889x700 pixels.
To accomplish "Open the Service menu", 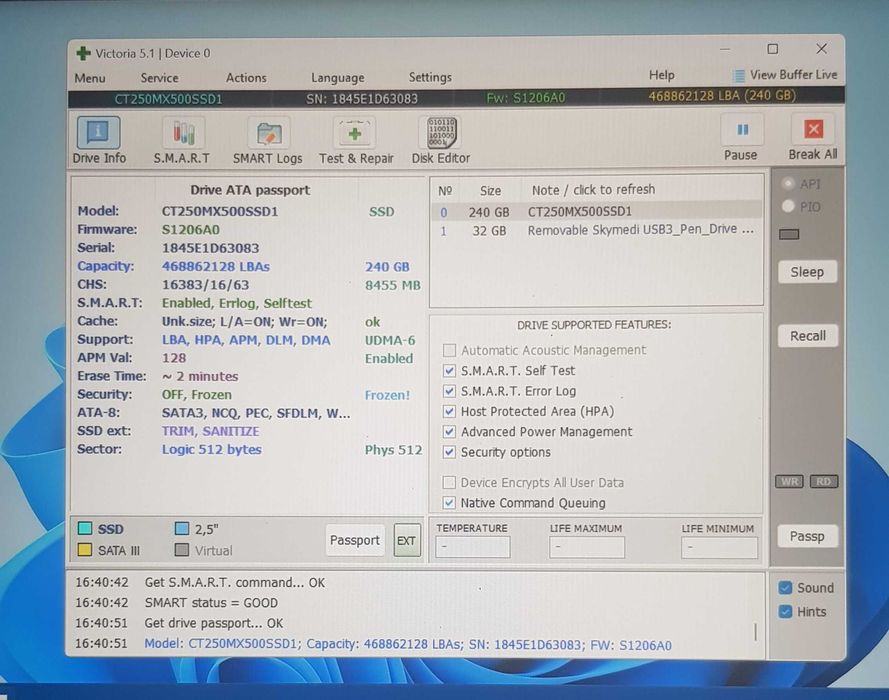I will click(159, 78).
